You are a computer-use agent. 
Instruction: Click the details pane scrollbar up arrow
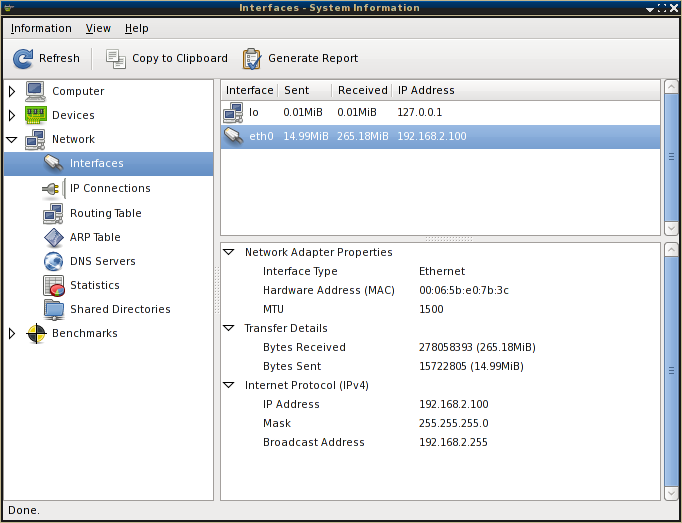point(671,250)
